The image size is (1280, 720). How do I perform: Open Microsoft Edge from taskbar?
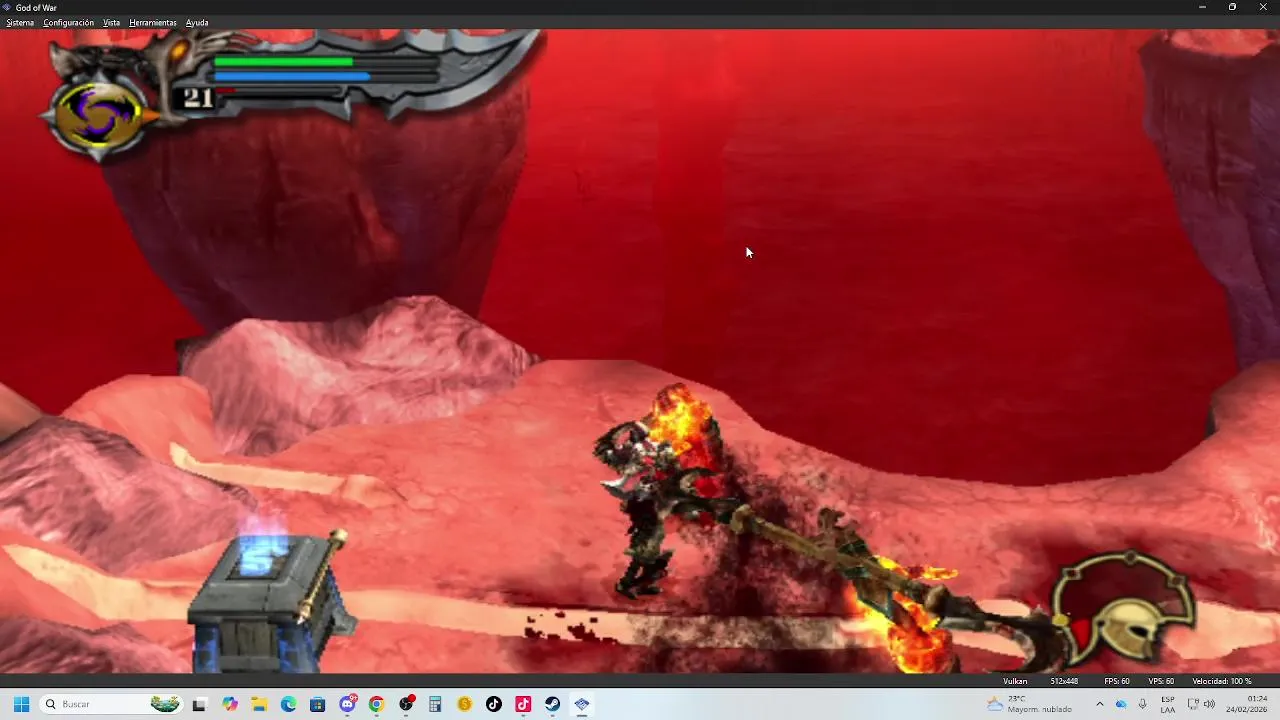tap(288, 704)
